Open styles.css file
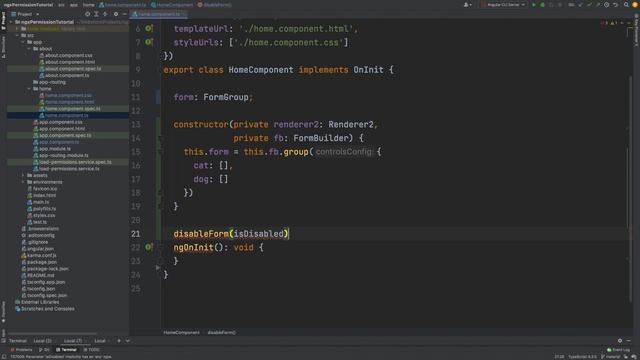640x360 pixels. 41,216
